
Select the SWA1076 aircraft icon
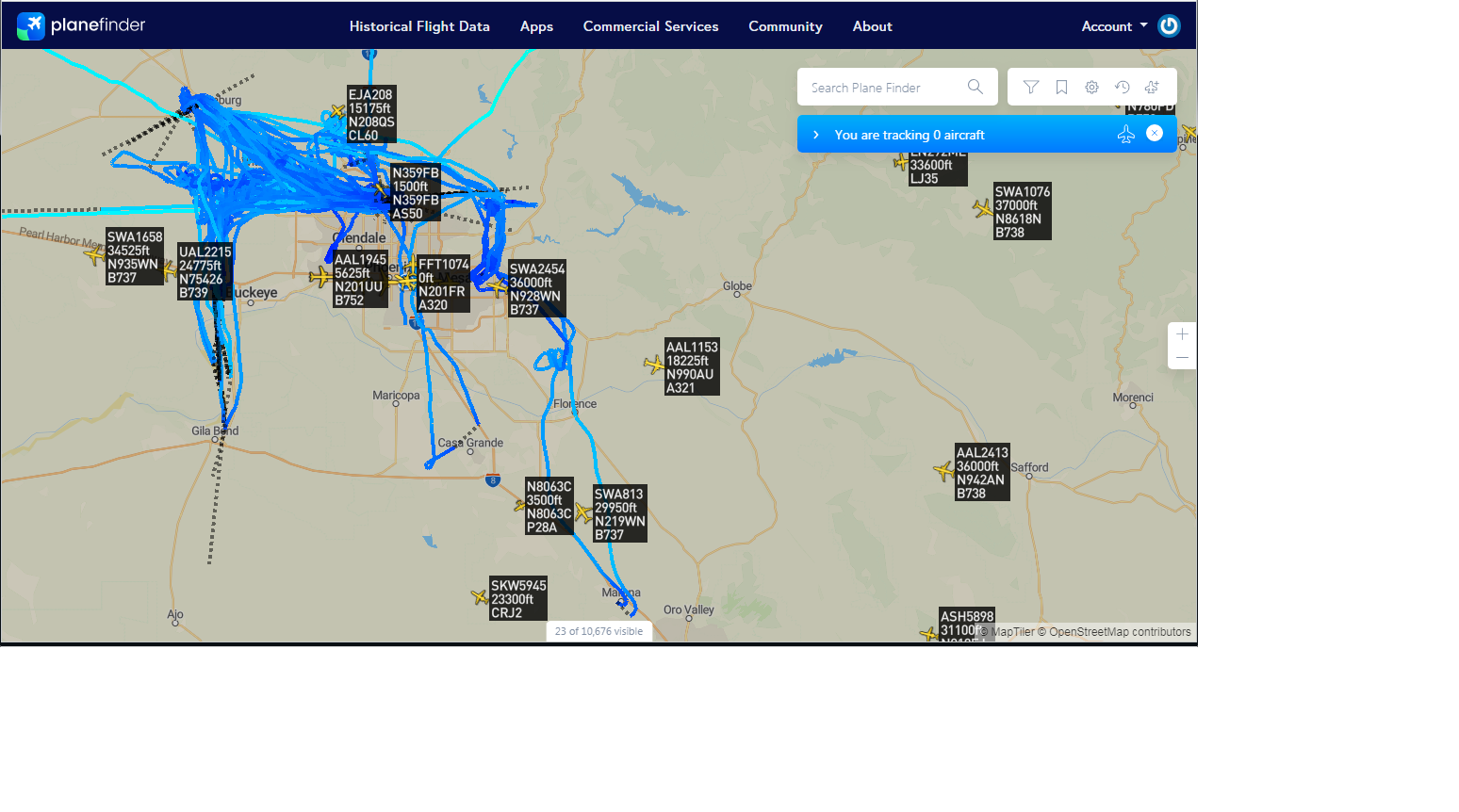tap(983, 208)
